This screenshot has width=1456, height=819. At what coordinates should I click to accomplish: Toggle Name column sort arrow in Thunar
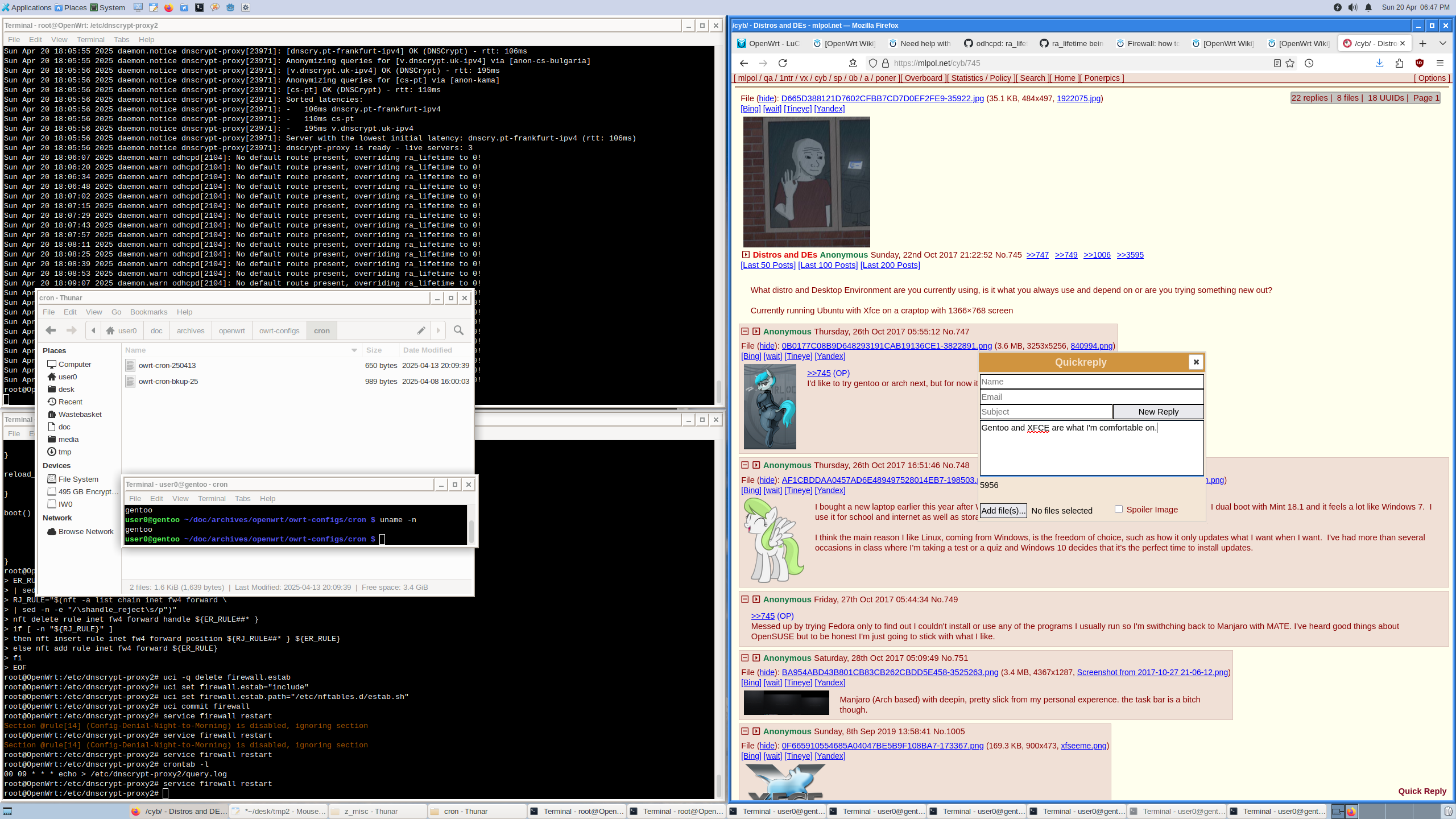click(354, 350)
